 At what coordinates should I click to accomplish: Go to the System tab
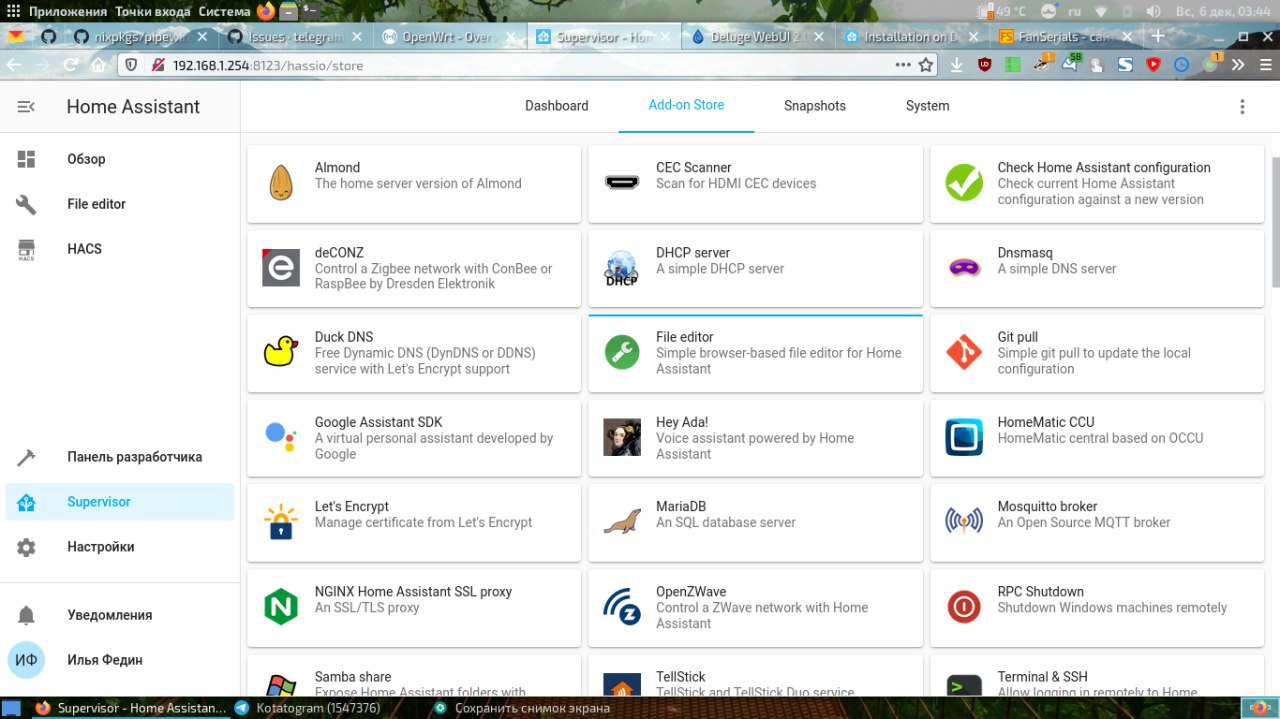927,106
